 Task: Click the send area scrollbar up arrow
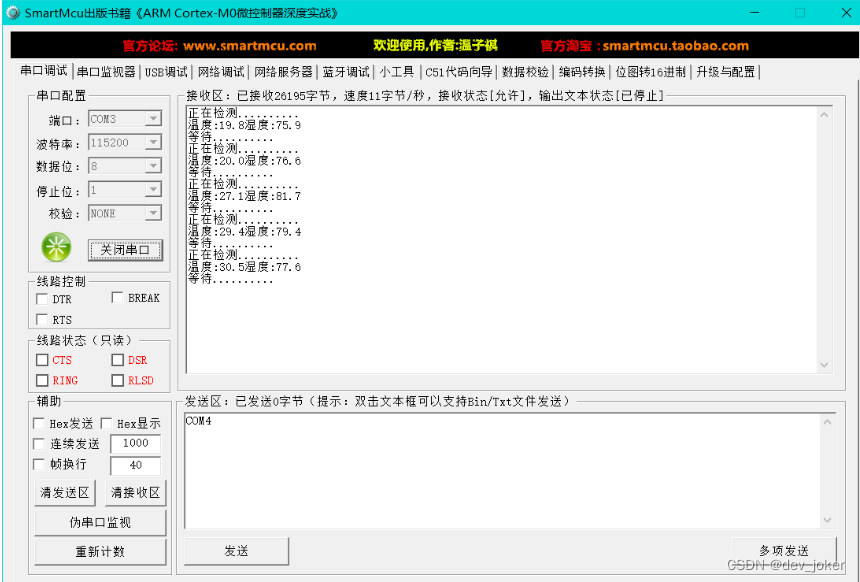pos(827,422)
